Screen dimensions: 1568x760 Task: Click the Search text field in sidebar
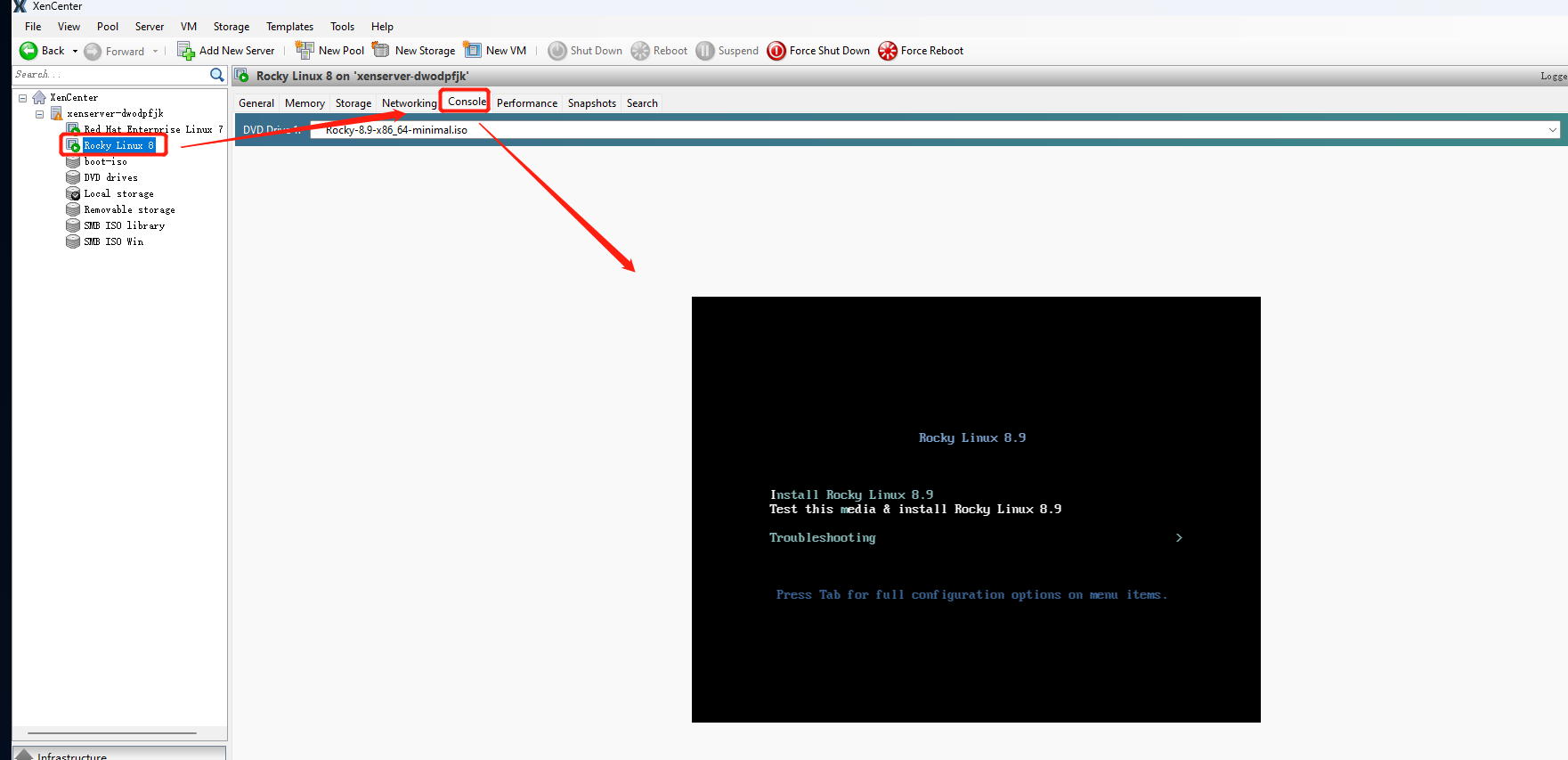click(109, 75)
